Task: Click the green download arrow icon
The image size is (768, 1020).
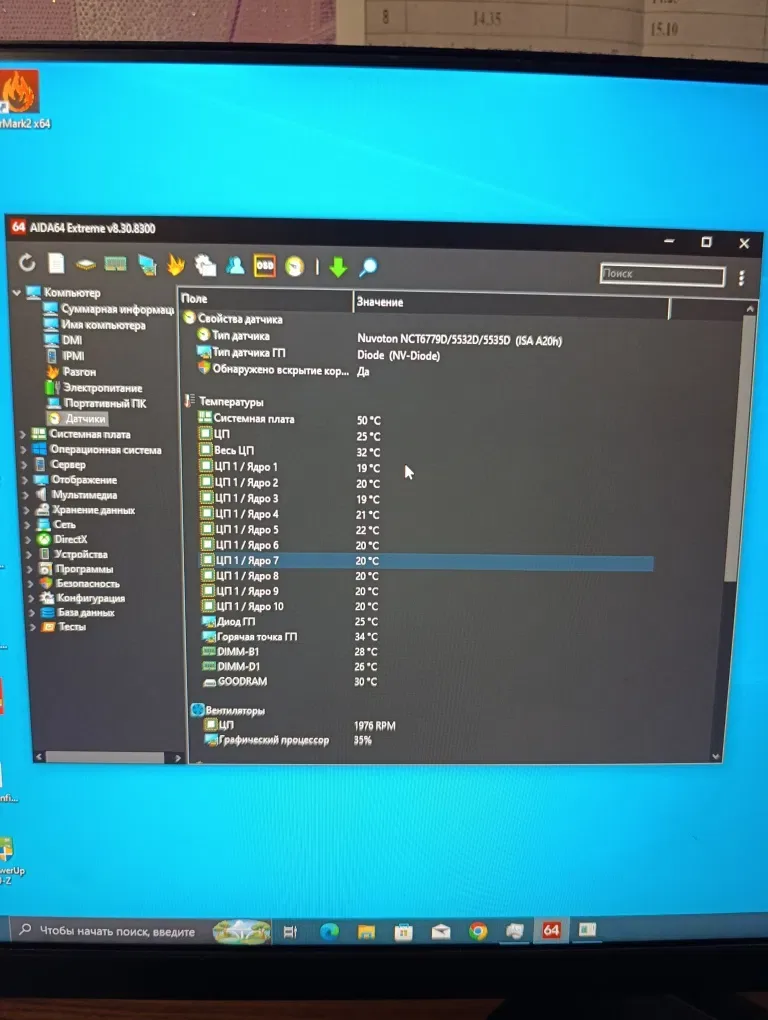Action: (x=338, y=267)
